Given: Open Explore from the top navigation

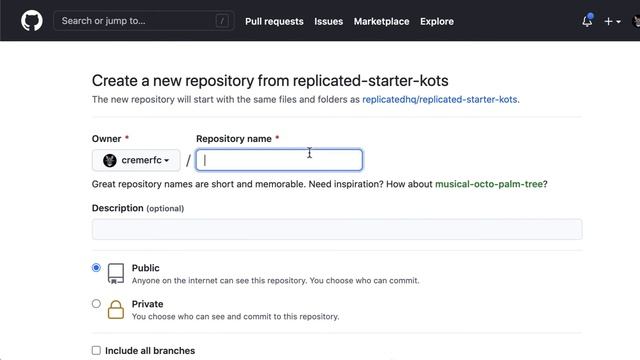Looking at the screenshot, I should click(x=437, y=21).
